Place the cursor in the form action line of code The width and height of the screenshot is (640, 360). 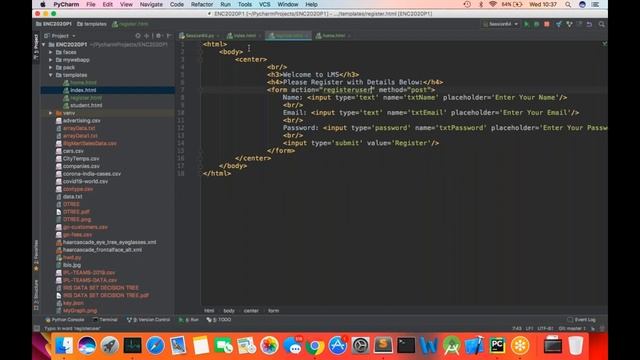point(351,90)
